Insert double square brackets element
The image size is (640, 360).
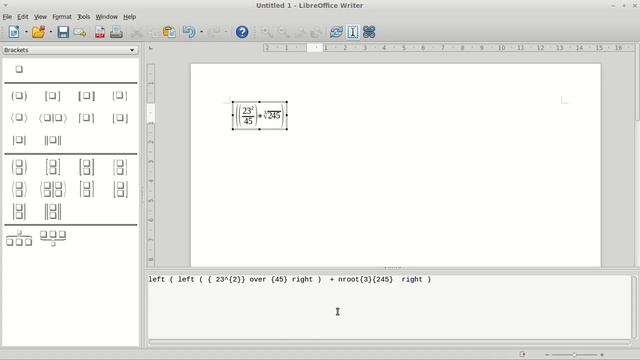87,96
